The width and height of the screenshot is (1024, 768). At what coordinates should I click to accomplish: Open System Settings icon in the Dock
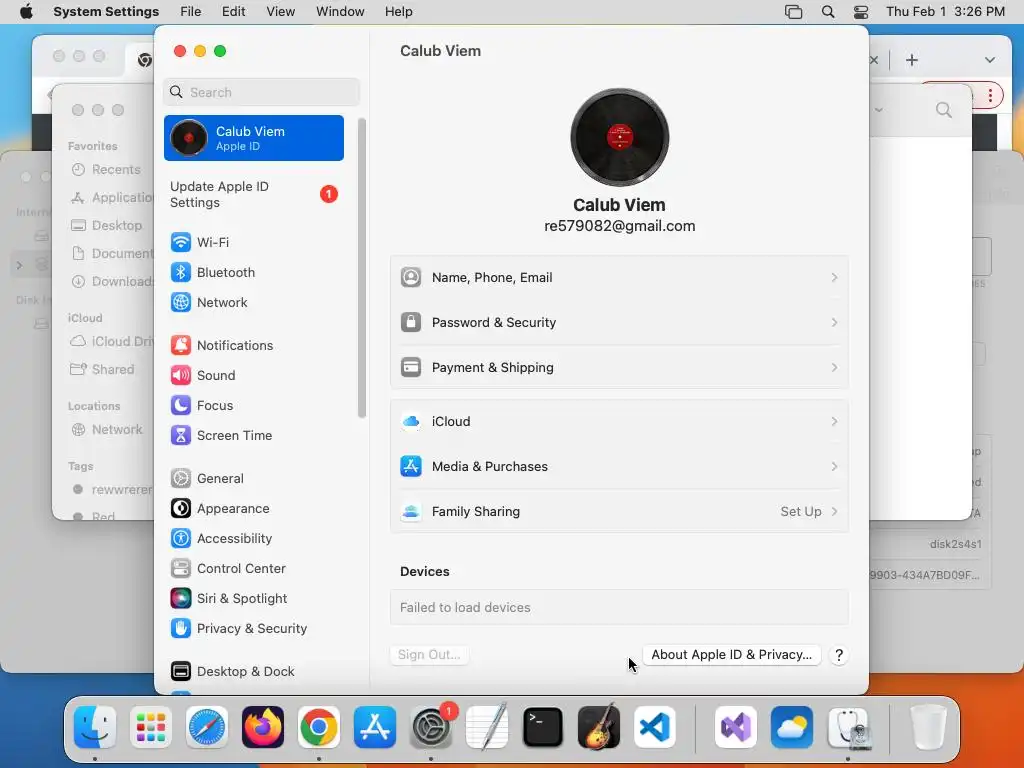tap(431, 727)
